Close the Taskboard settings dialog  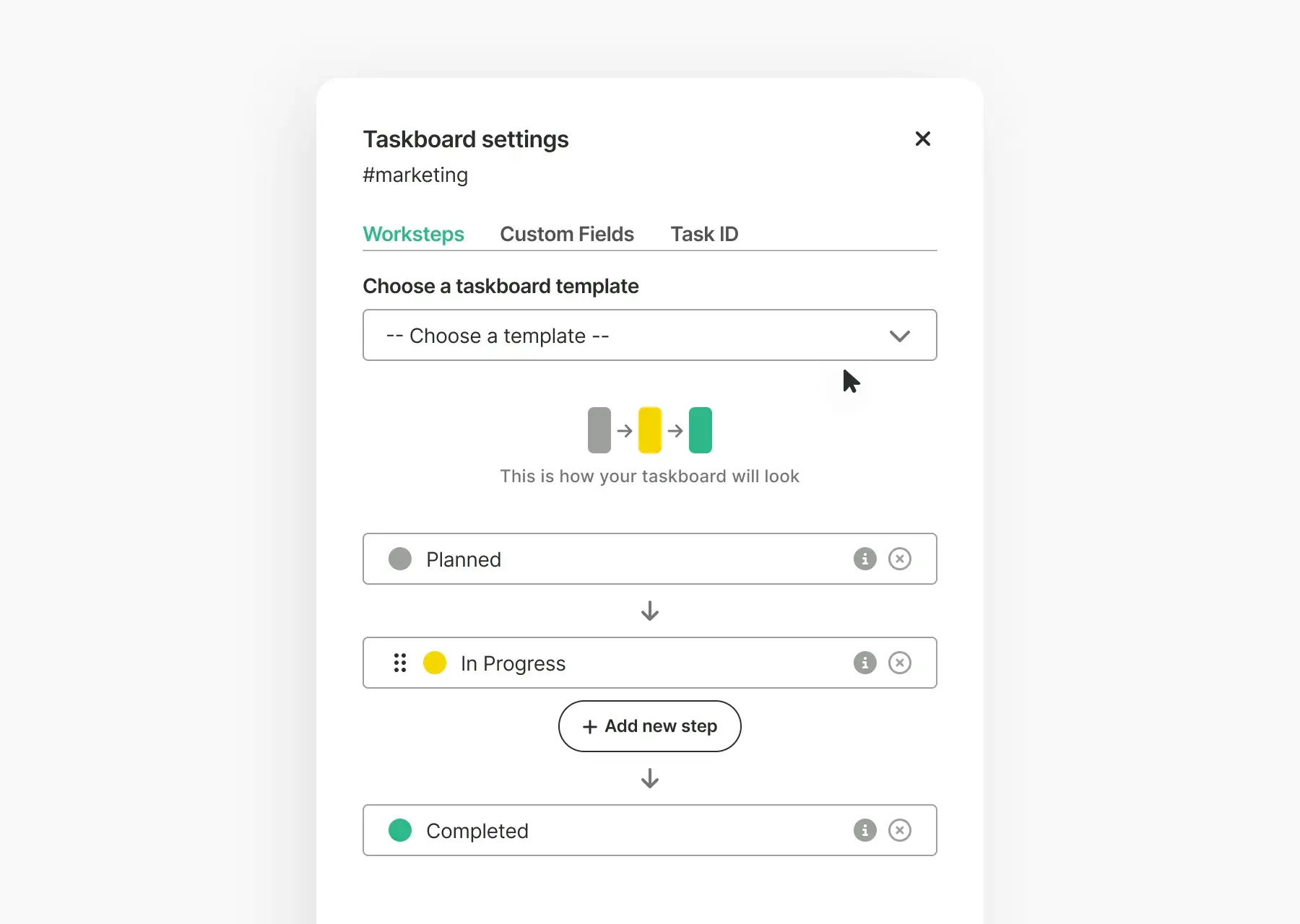(922, 139)
